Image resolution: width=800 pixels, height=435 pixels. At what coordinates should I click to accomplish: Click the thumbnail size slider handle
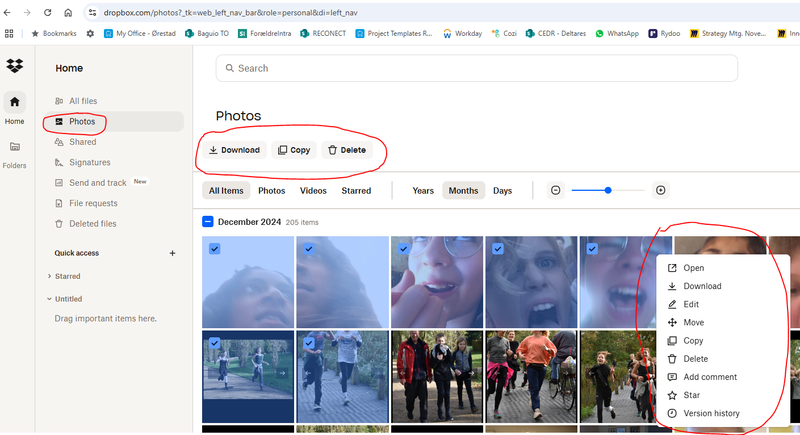608,190
